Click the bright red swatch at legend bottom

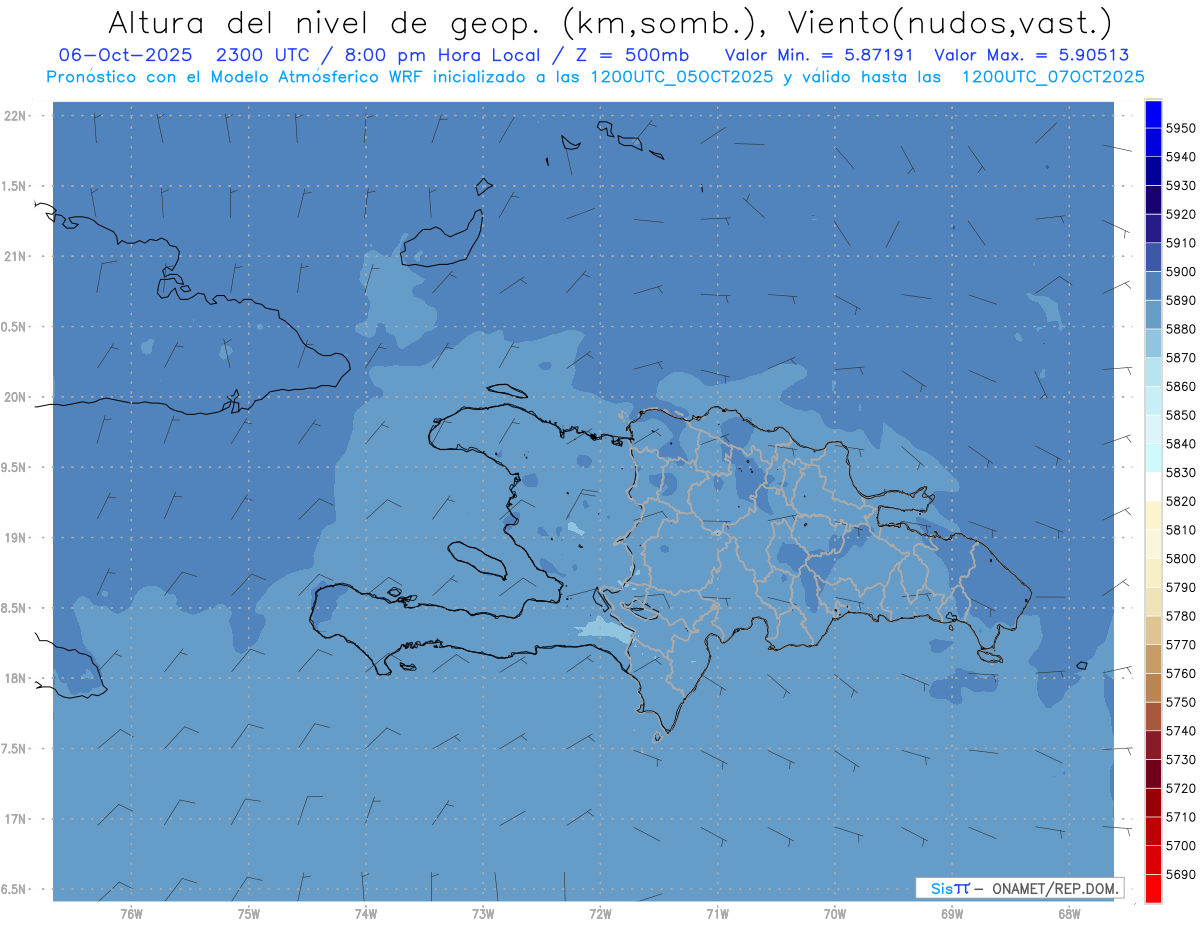(1152, 888)
